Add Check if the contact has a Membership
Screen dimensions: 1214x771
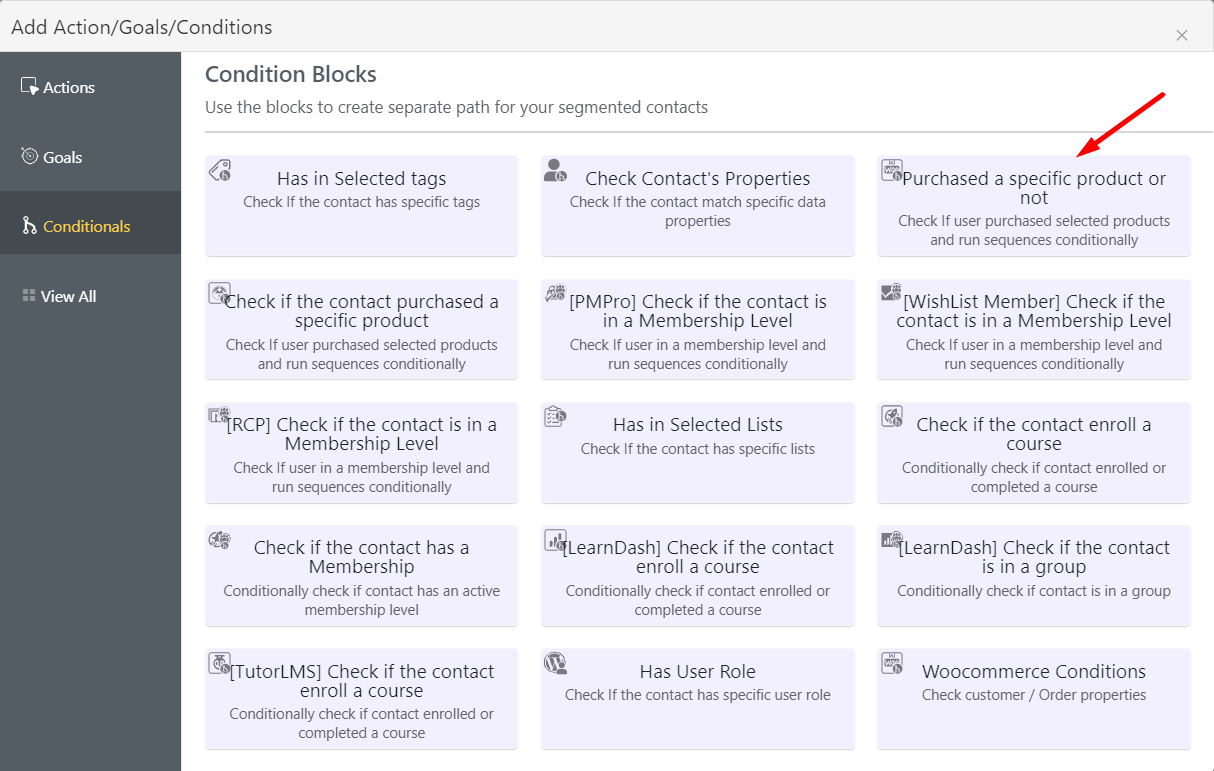click(x=361, y=576)
